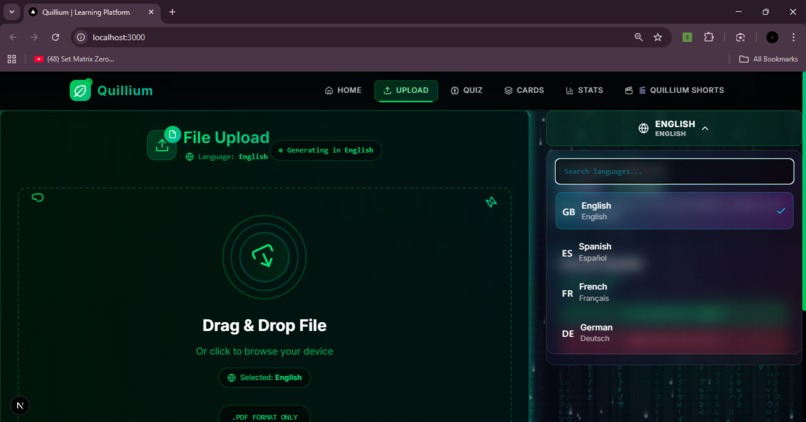Click the Next.js dev tools N badge

coord(20,406)
